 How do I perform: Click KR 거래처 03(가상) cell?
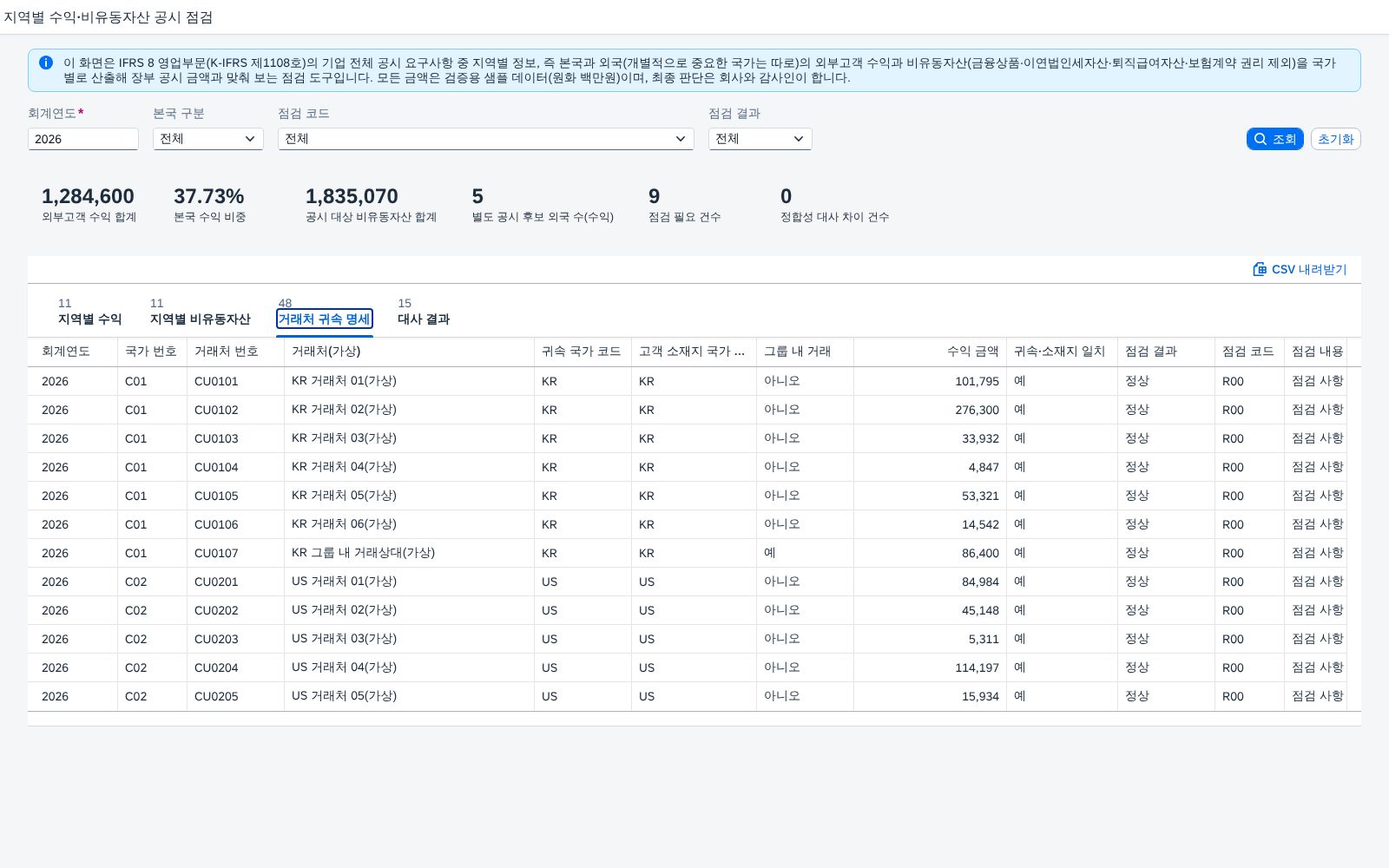409,438
